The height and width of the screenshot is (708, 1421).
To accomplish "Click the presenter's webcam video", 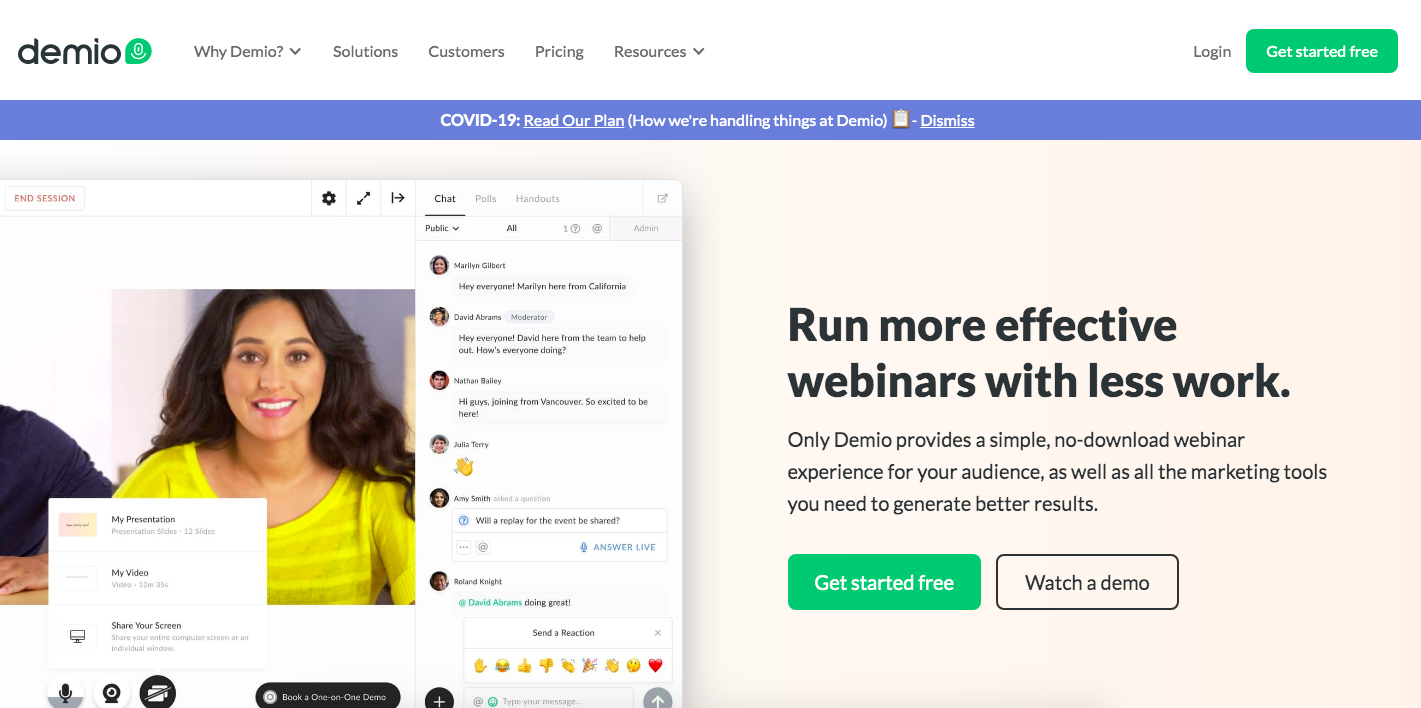I will pyautogui.click(x=263, y=446).
